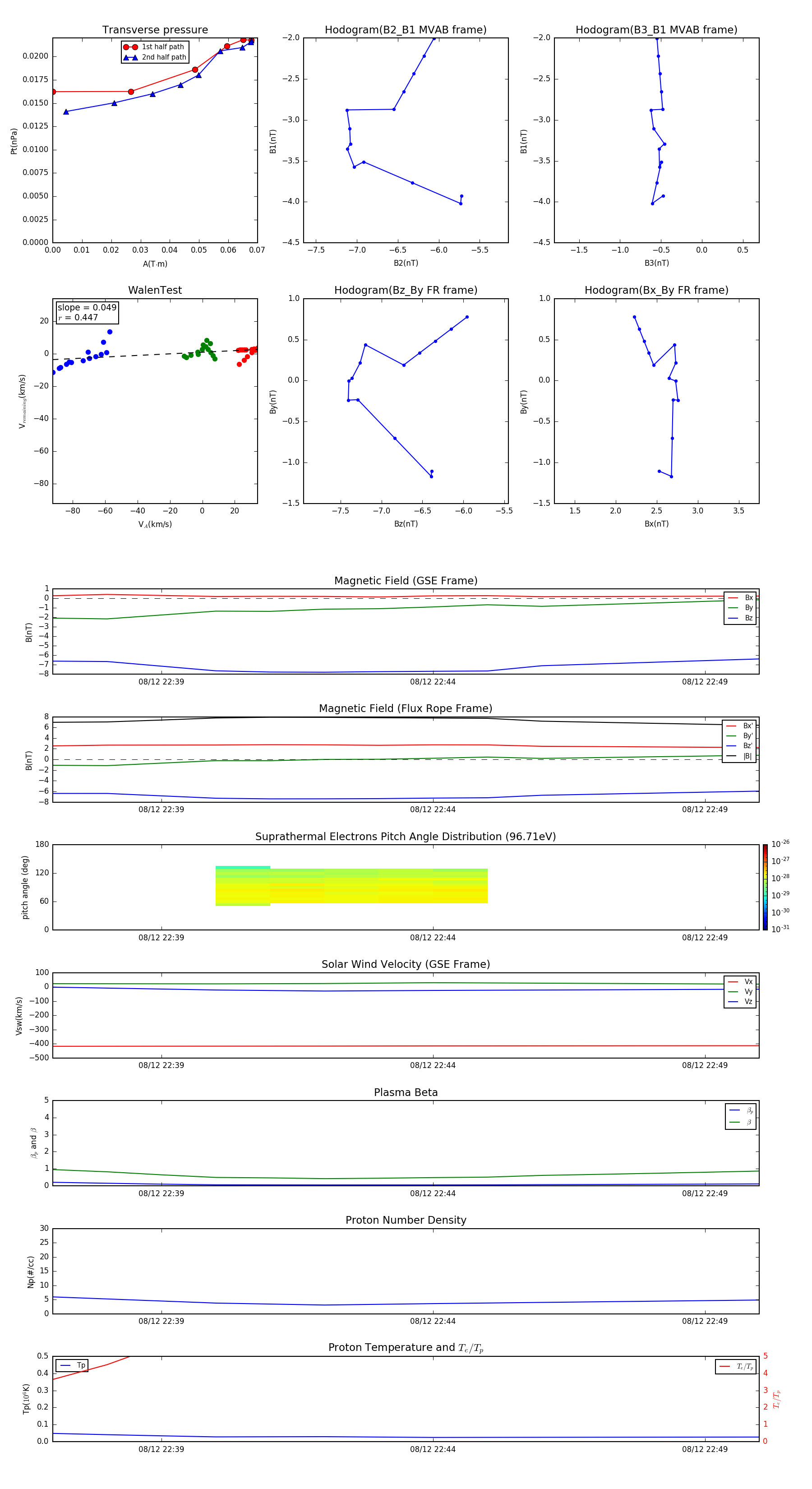Click the 'WalenTest' plot title

point(155,290)
